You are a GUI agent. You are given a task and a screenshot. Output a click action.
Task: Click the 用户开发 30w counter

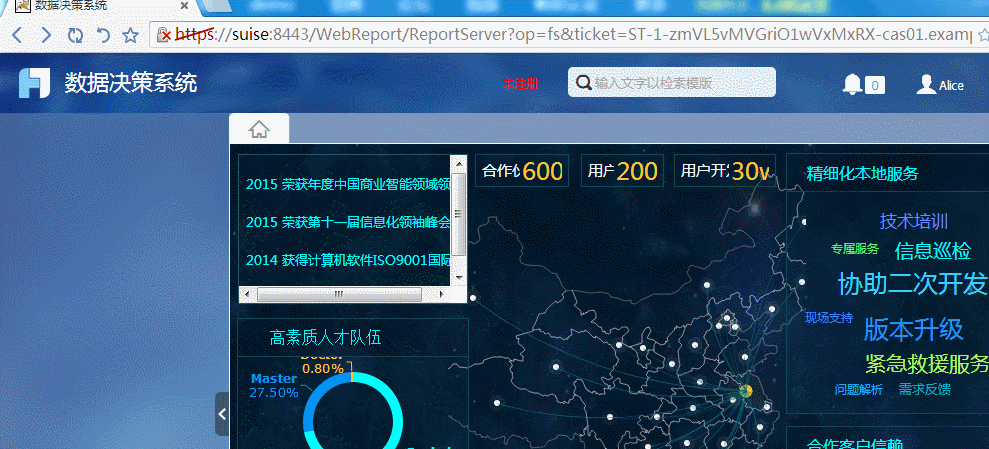pyautogui.click(x=725, y=171)
